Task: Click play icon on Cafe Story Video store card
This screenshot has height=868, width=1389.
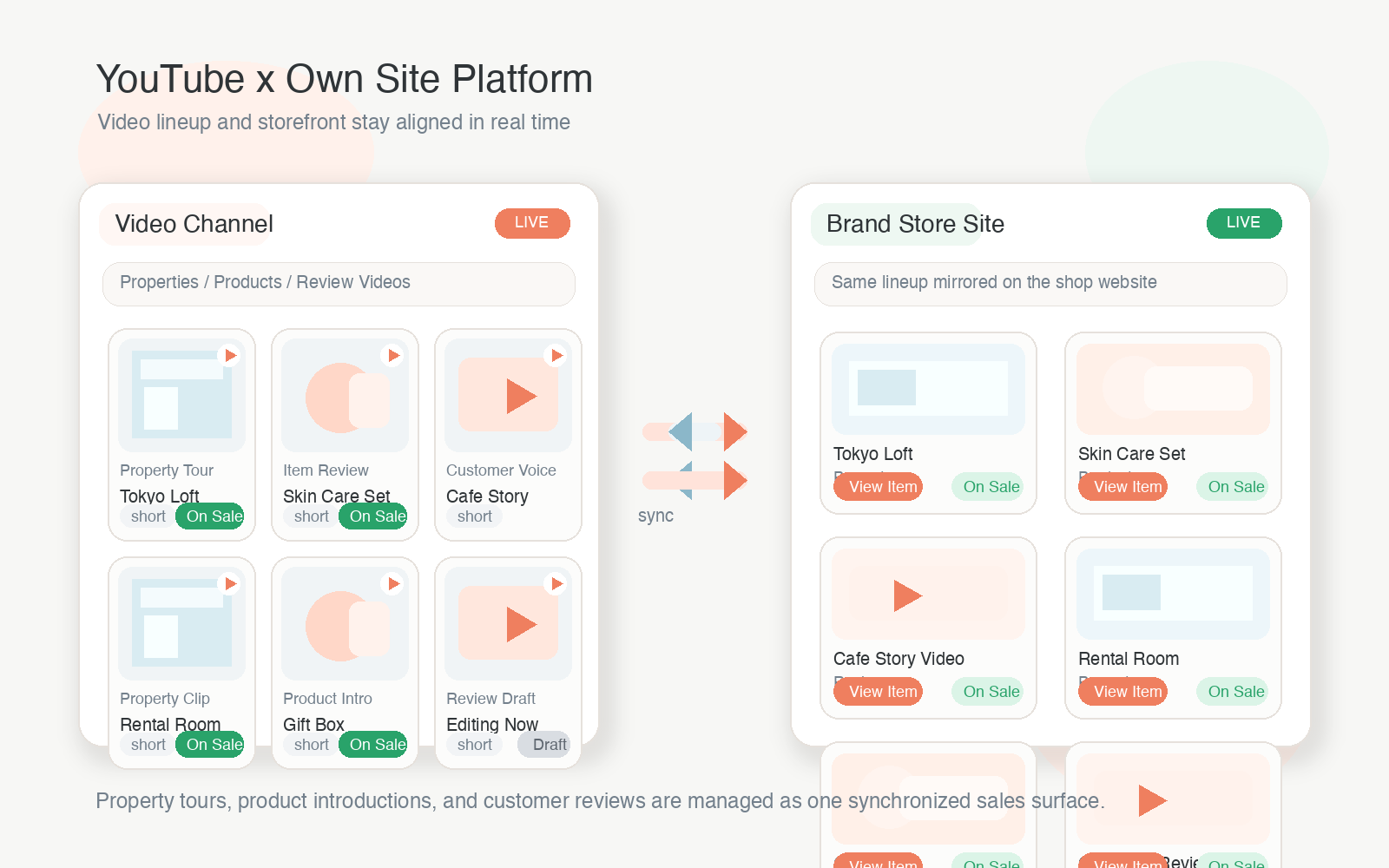Action: (x=907, y=595)
